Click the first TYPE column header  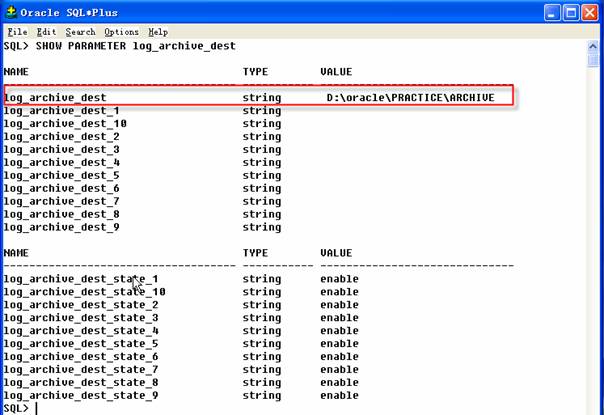click(x=255, y=72)
